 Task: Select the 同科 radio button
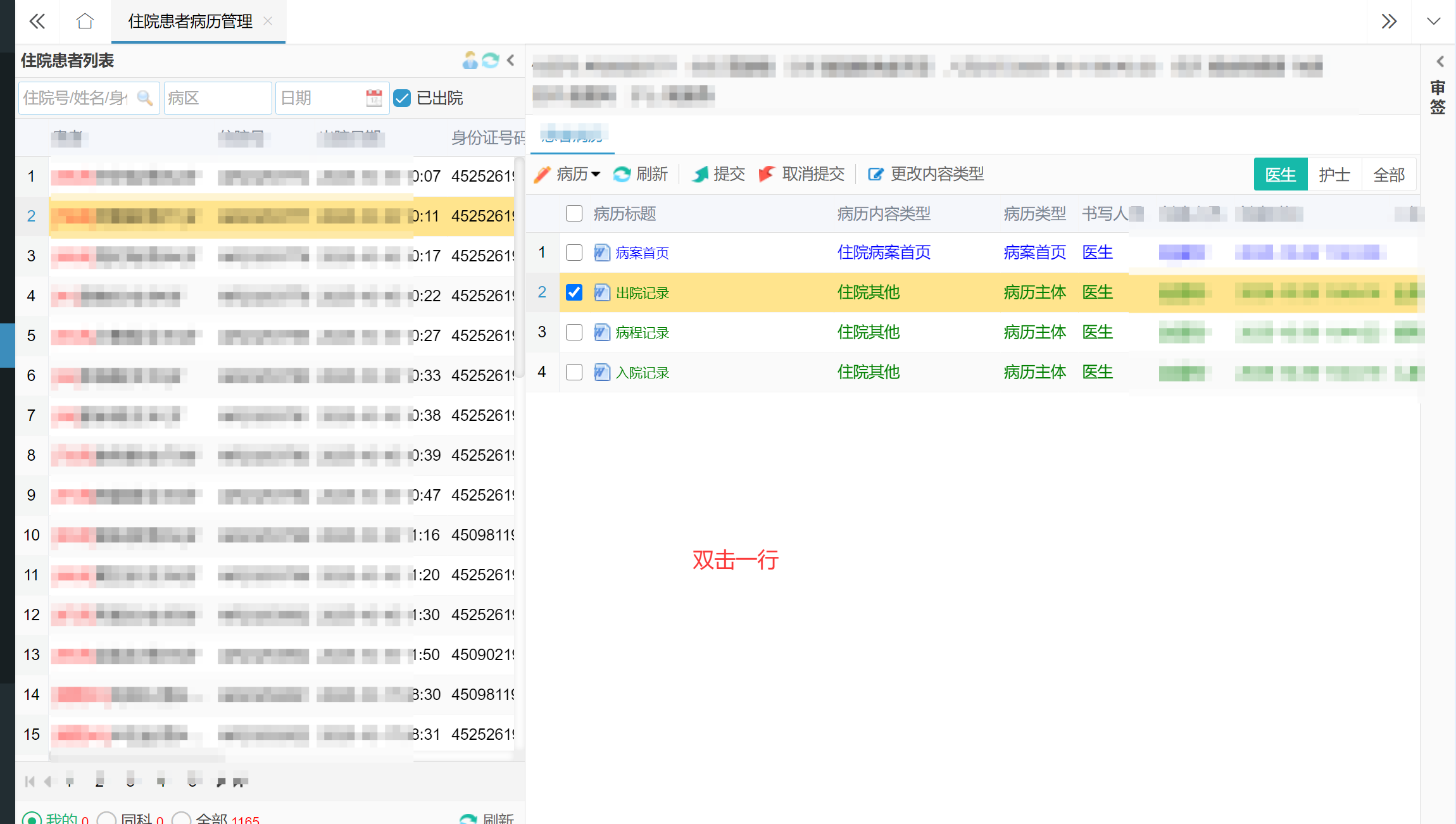click(x=106, y=818)
